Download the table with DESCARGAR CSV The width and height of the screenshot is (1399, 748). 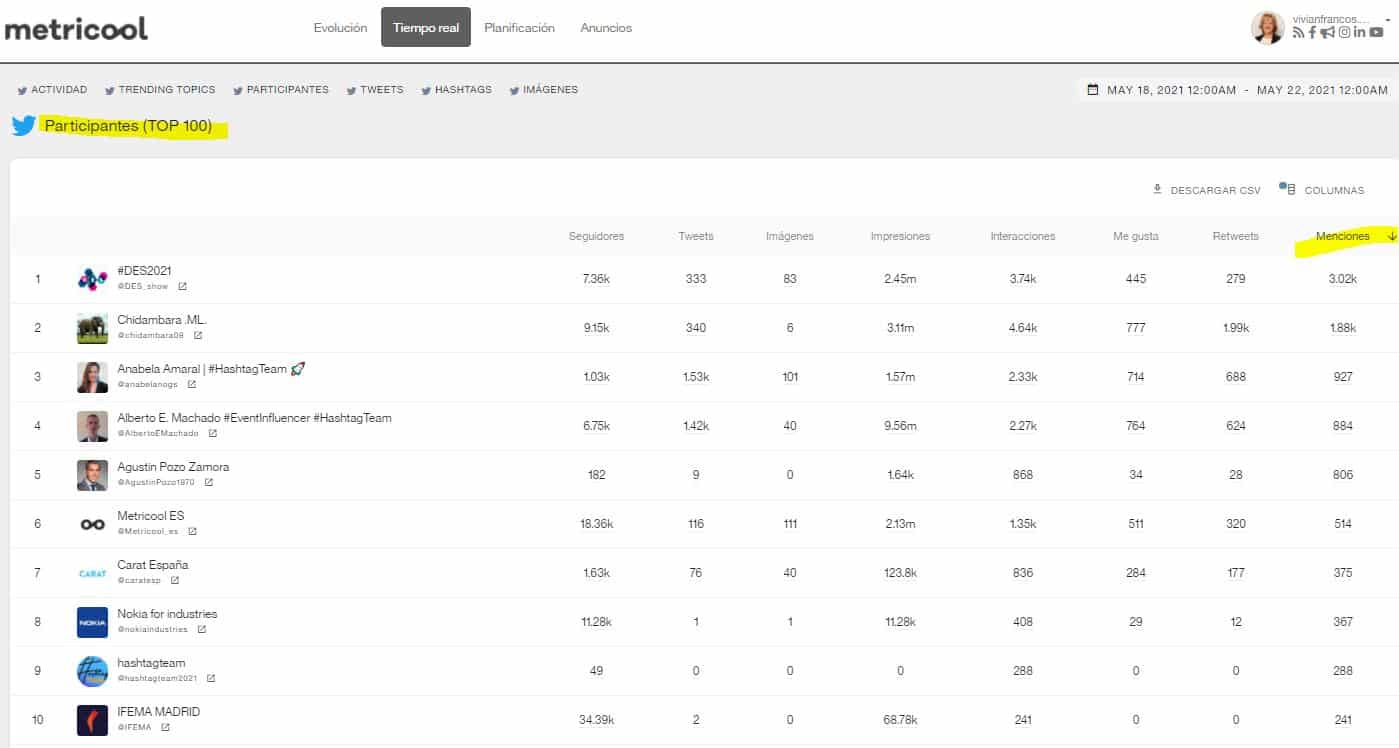(x=1207, y=190)
